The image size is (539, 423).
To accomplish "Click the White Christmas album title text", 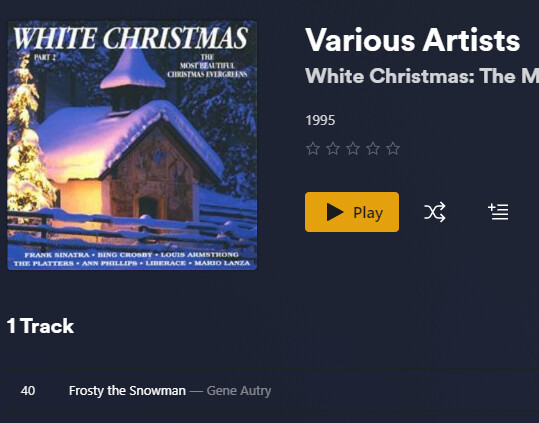I will pyautogui.click(x=422, y=76).
